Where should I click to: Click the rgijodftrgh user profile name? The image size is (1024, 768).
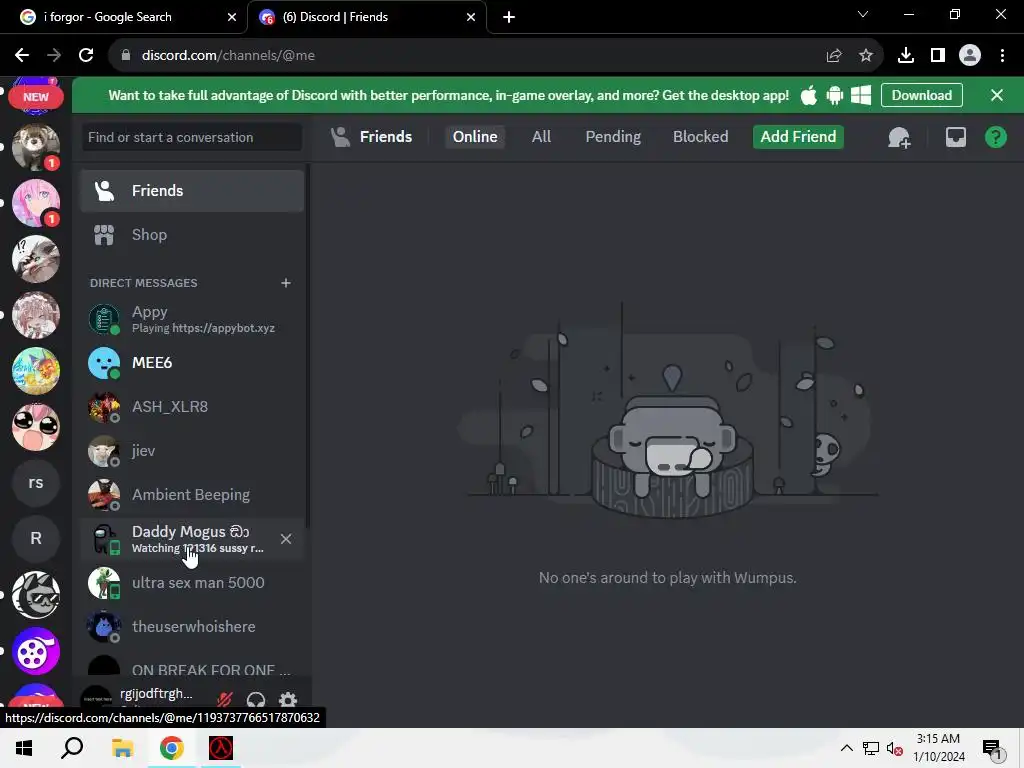click(156, 694)
